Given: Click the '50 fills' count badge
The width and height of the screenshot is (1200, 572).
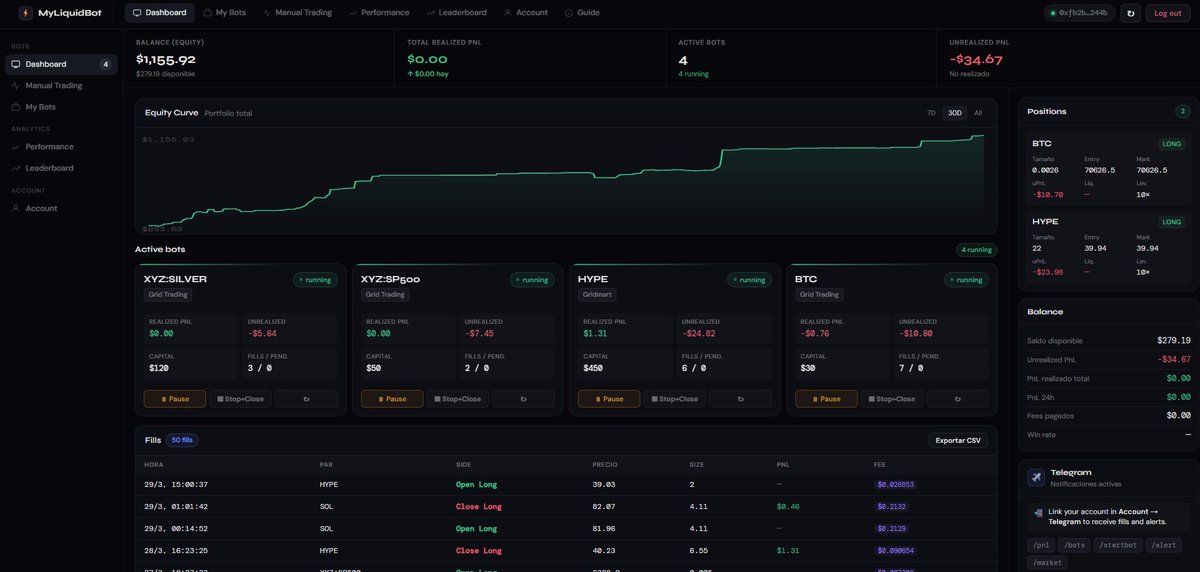Looking at the screenshot, I should point(182,440).
